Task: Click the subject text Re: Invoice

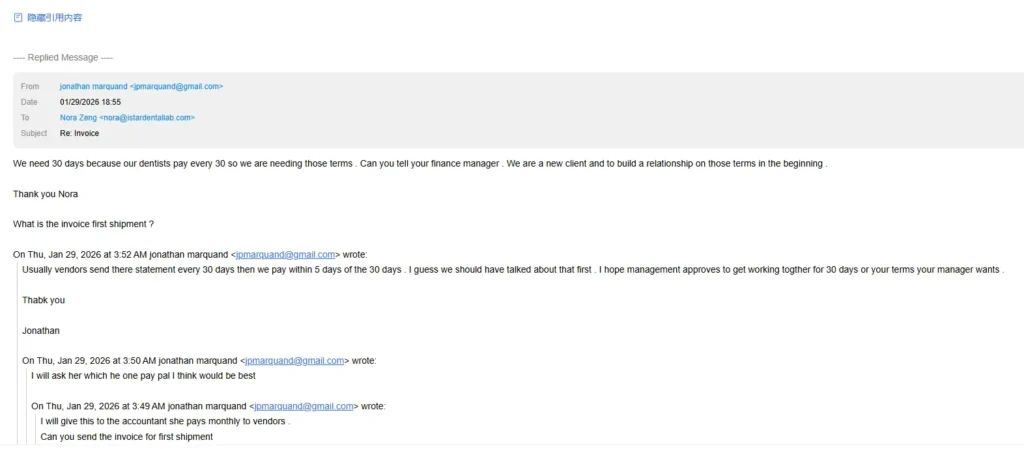Action: pyautogui.click(x=79, y=133)
